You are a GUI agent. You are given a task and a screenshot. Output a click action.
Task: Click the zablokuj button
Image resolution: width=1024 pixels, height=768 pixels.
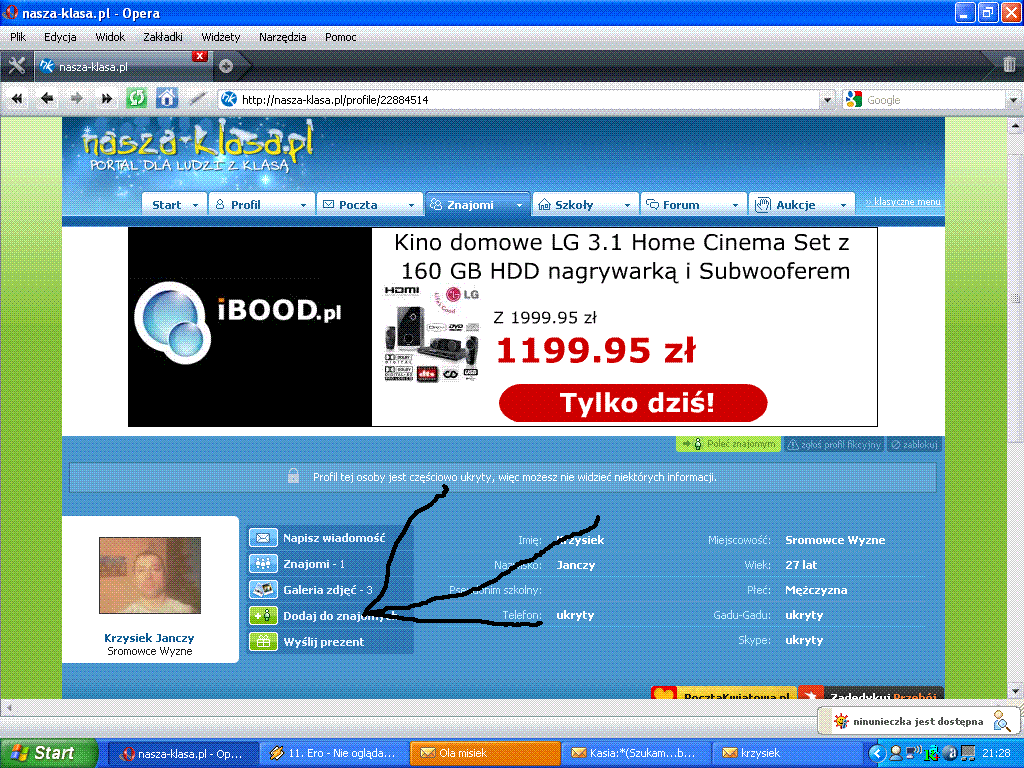coord(914,445)
